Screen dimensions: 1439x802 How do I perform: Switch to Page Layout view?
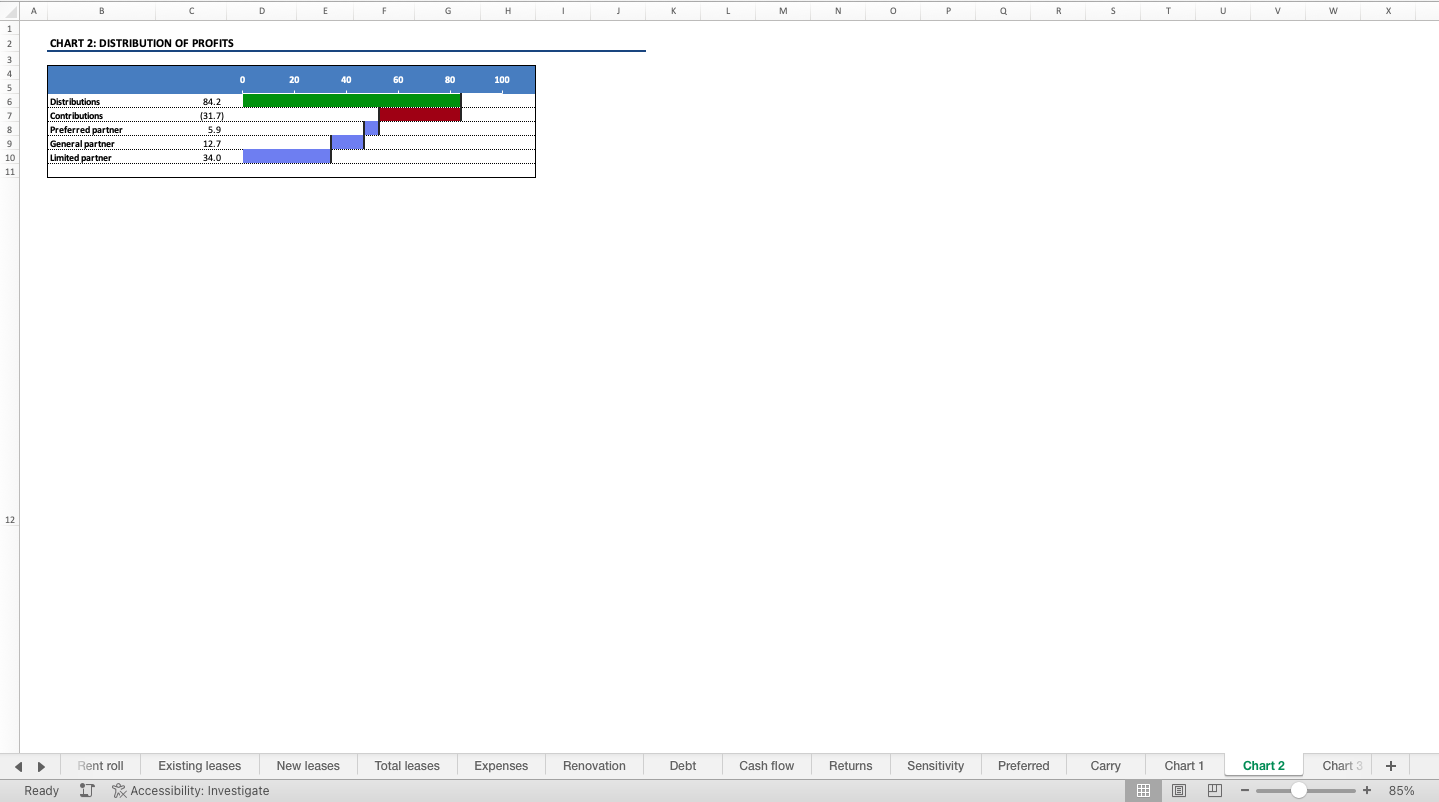(x=1179, y=791)
